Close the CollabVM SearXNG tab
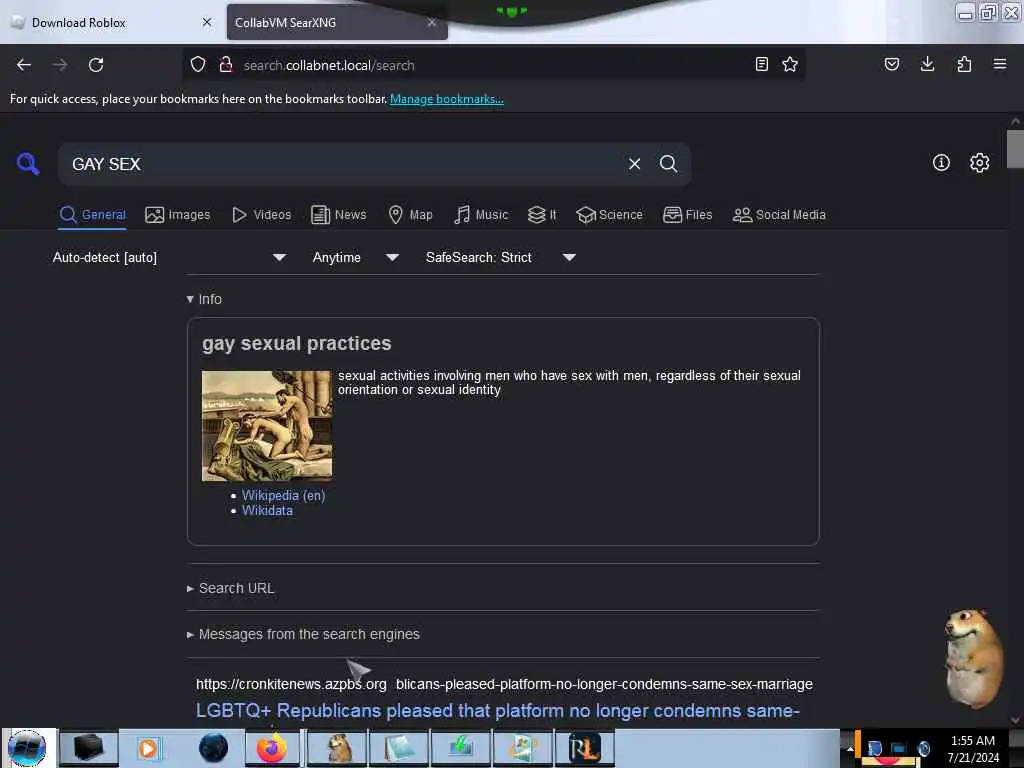This screenshot has width=1024, height=768. (x=432, y=22)
